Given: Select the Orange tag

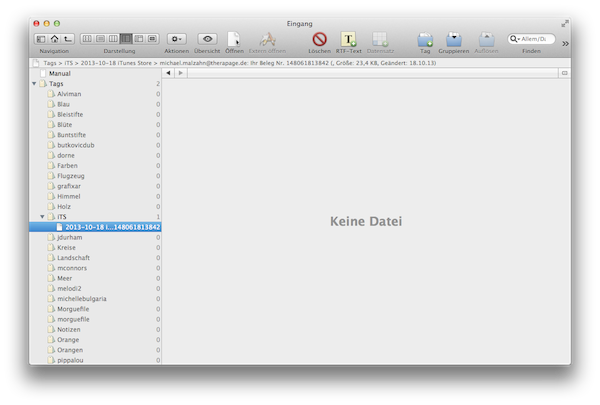Looking at the screenshot, I should (95, 340).
